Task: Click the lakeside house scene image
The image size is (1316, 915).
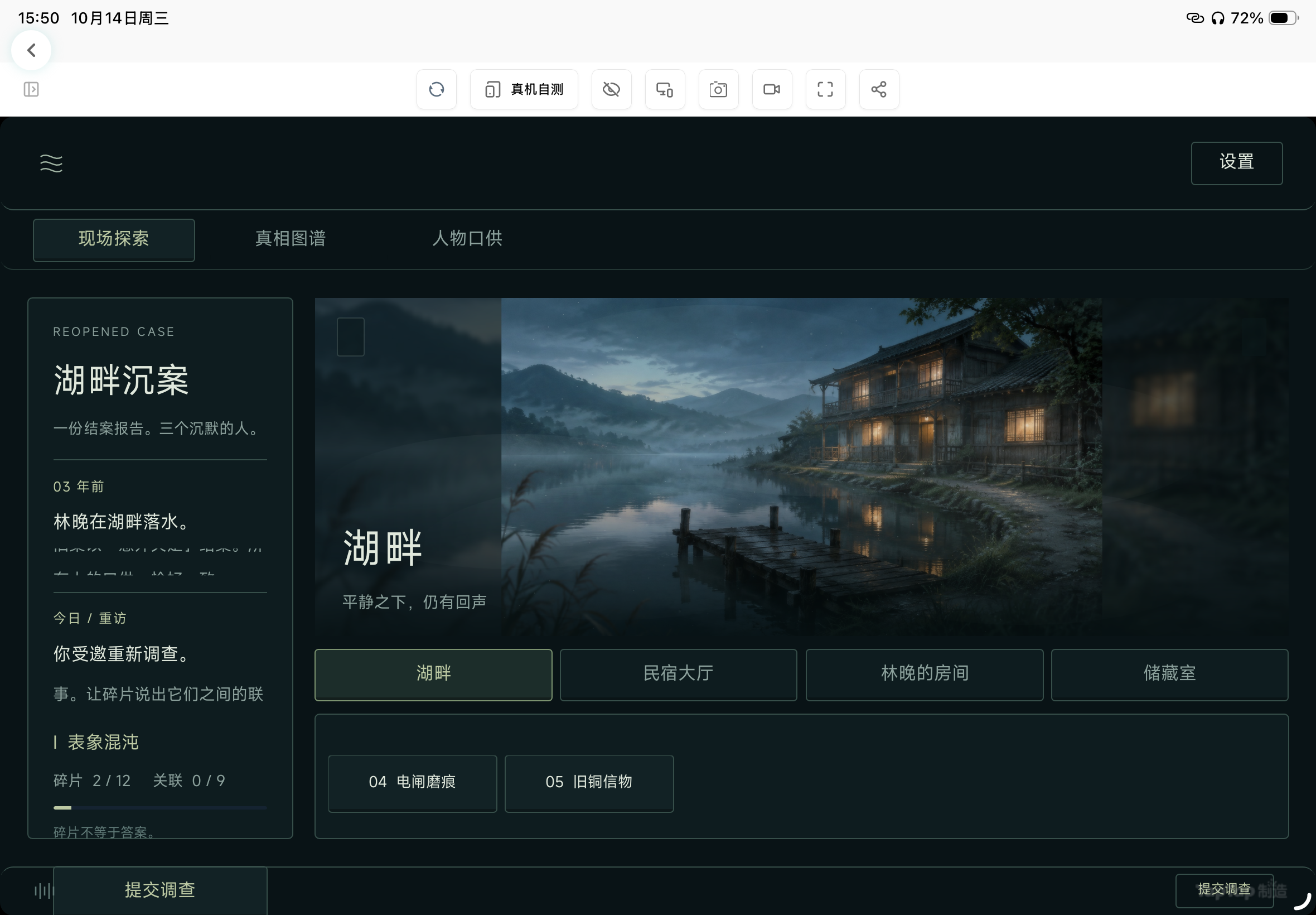Action: [801, 466]
